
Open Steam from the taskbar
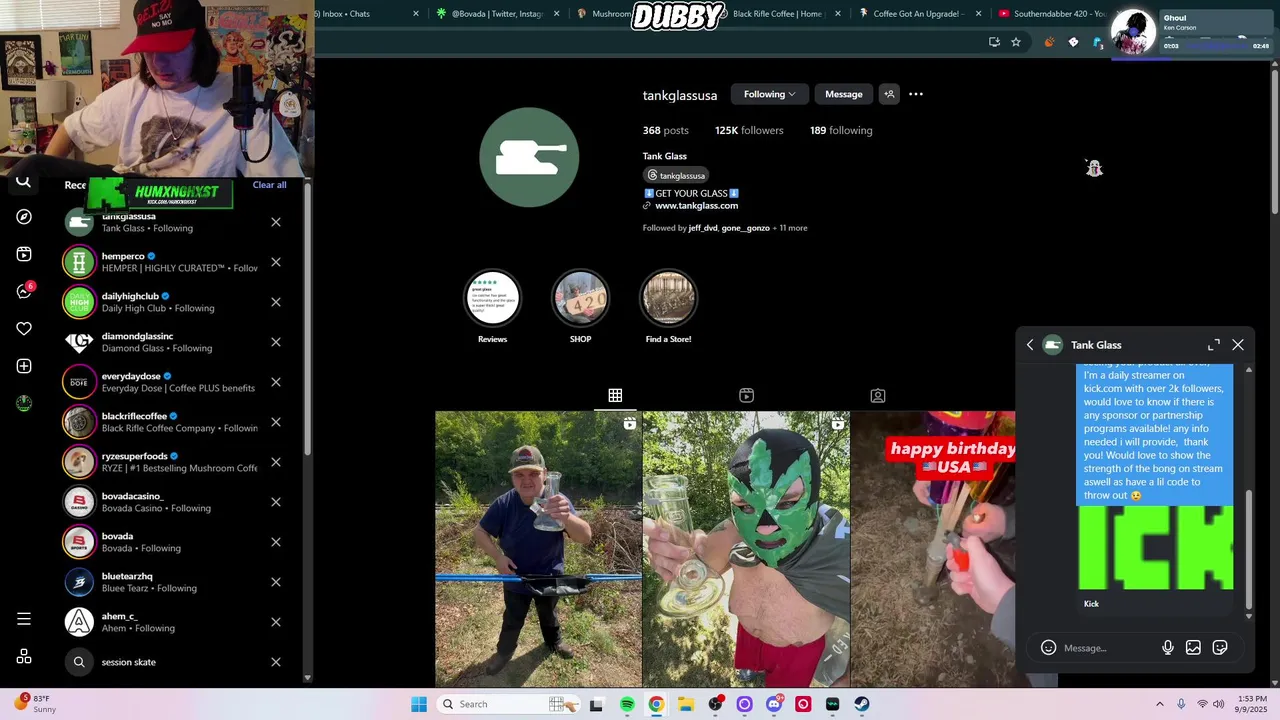[862, 704]
